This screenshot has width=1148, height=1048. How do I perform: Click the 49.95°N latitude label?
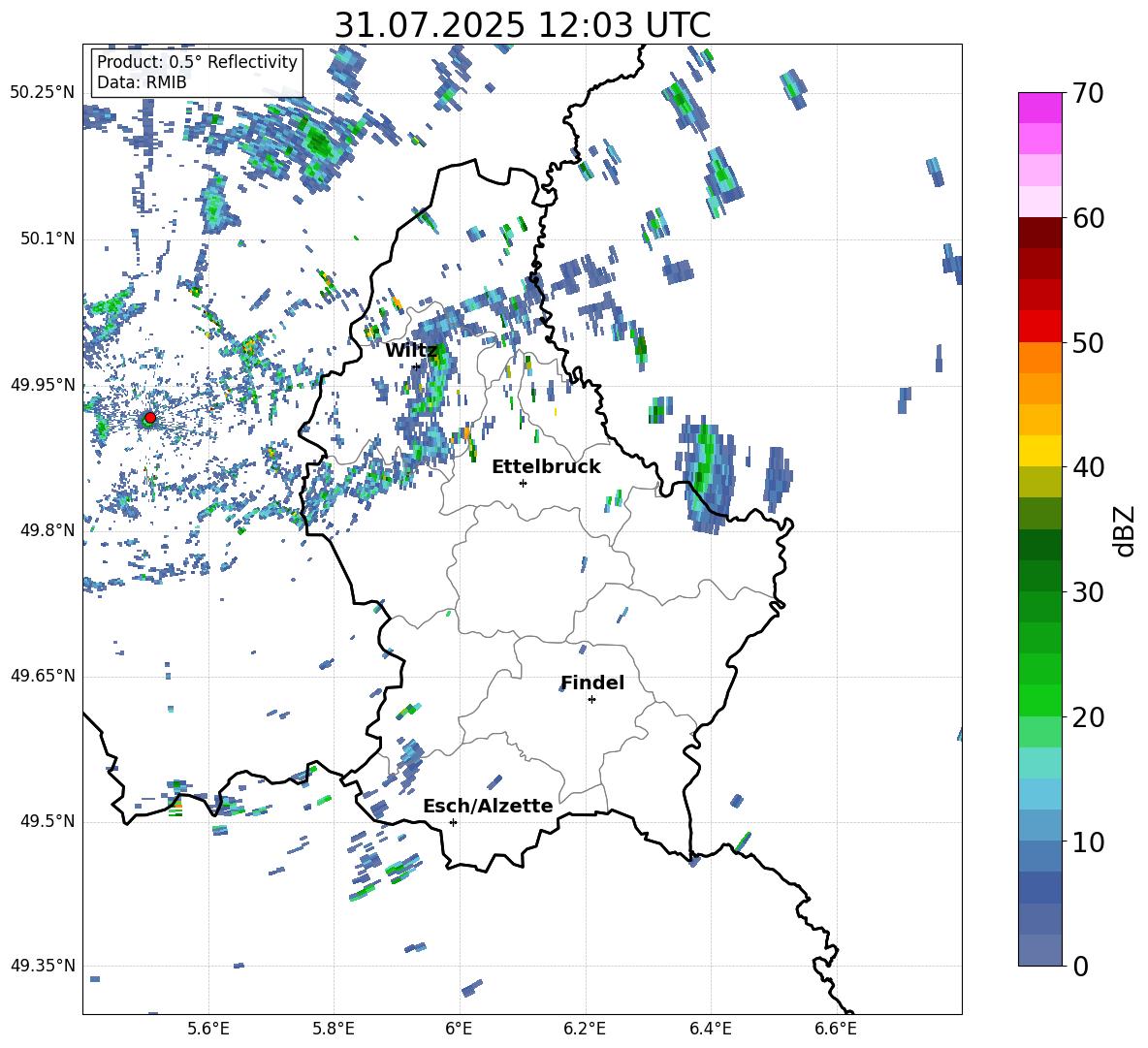pos(43,385)
